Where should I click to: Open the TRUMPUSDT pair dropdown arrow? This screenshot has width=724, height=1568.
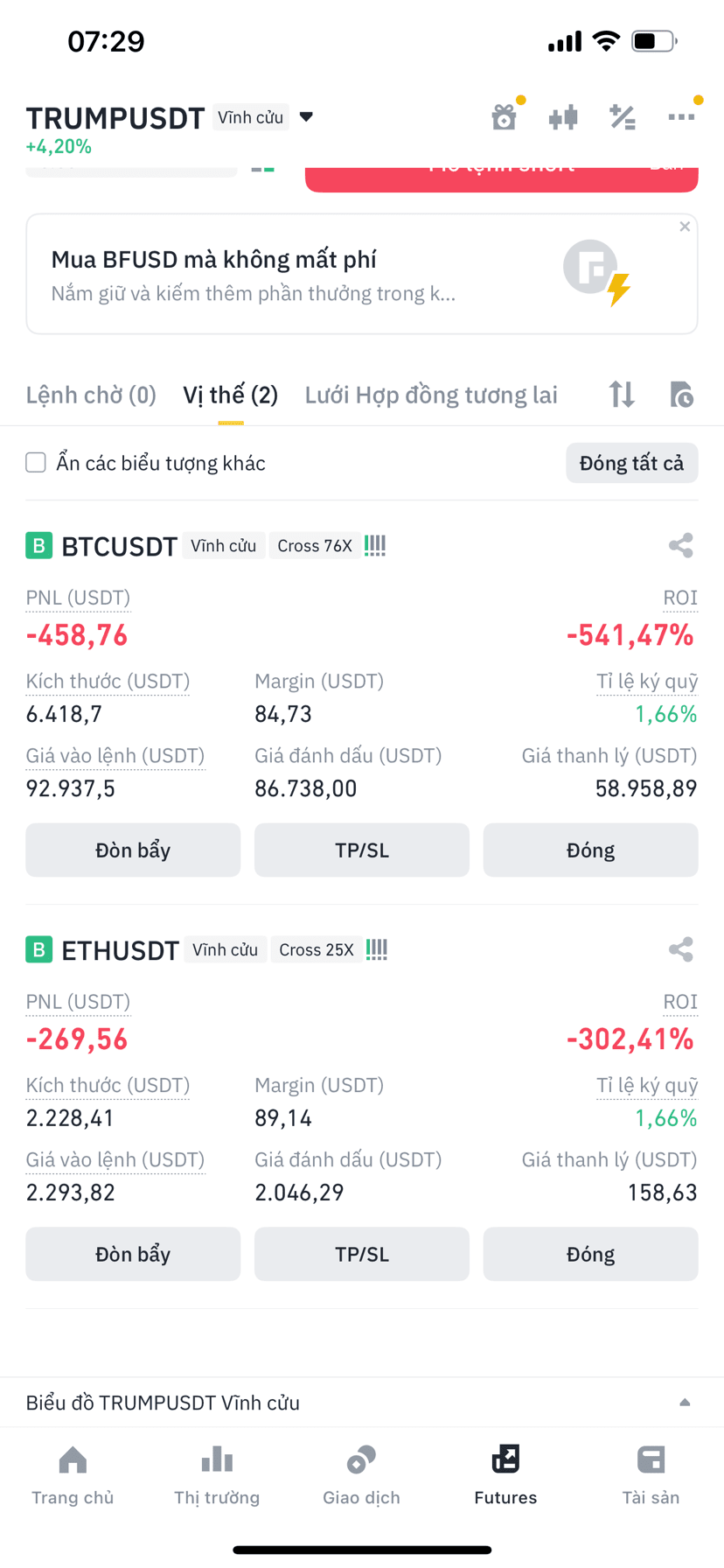coord(306,117)
